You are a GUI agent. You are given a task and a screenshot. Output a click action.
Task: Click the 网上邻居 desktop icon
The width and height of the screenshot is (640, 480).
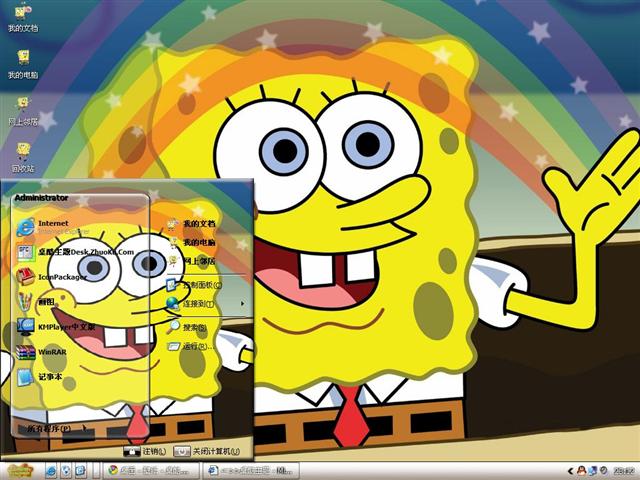[22, 108]
